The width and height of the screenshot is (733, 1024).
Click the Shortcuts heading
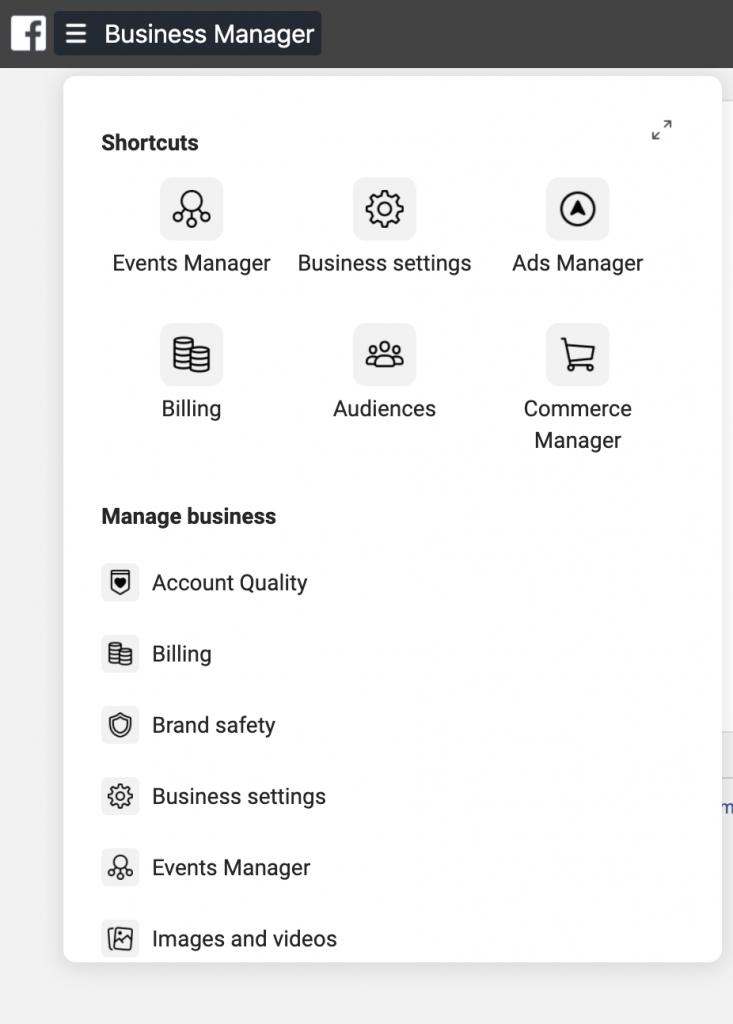click(150, 142)
